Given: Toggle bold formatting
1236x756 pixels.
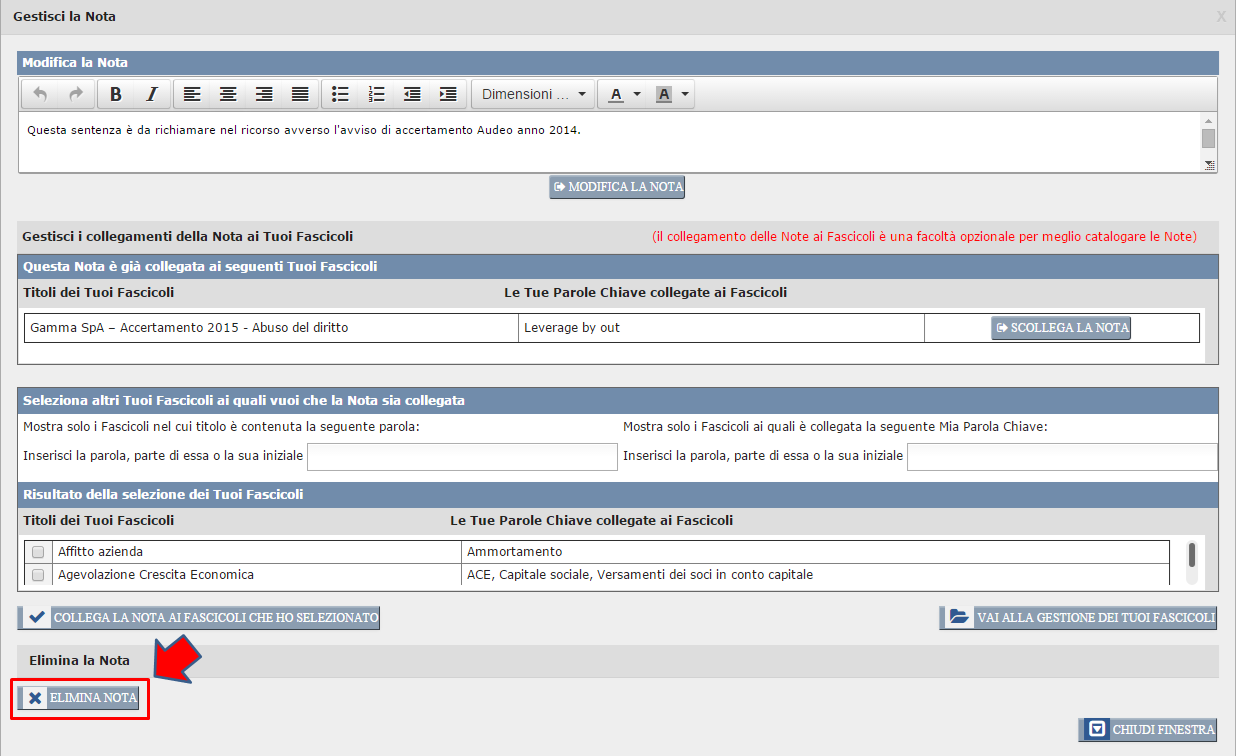Looking at the screenshot, I should (x=116, y=94).
